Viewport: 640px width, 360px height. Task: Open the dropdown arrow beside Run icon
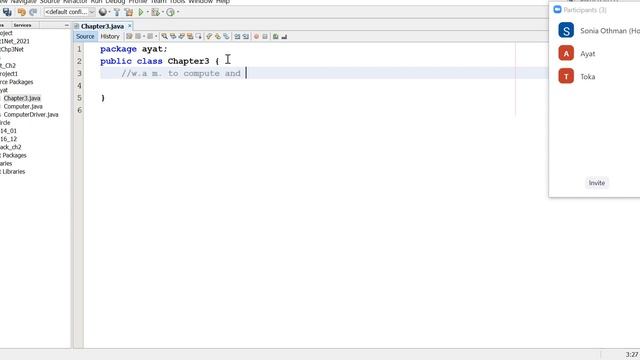(148, 12)
